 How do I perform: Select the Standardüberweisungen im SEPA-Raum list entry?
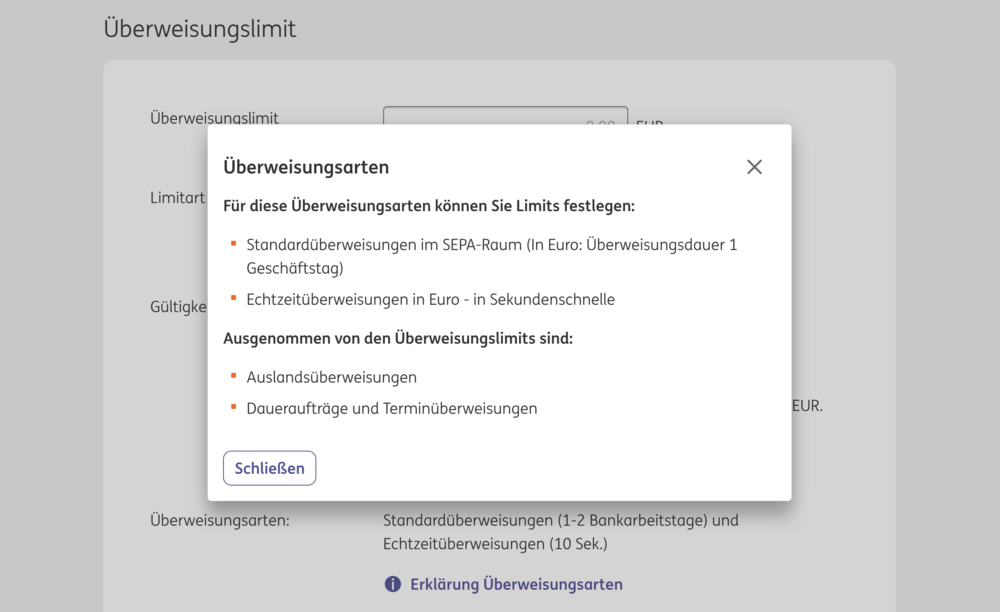(491, 256)
